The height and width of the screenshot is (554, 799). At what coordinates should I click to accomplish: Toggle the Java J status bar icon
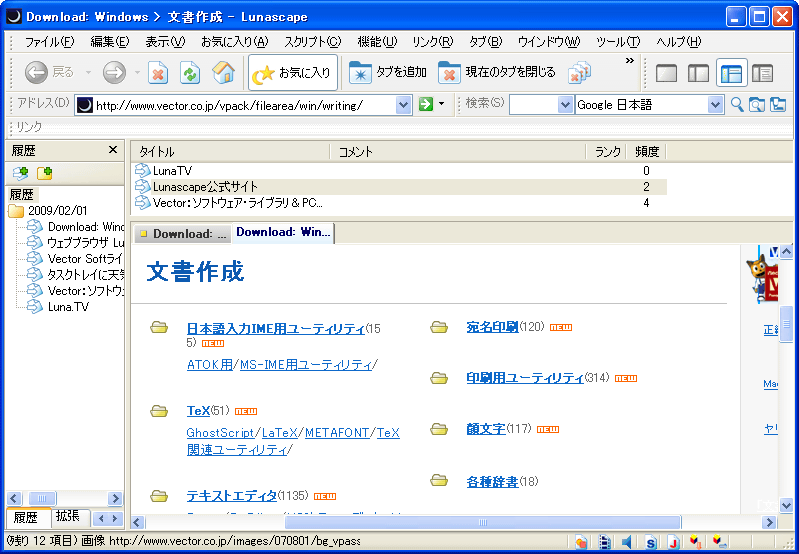673,542
